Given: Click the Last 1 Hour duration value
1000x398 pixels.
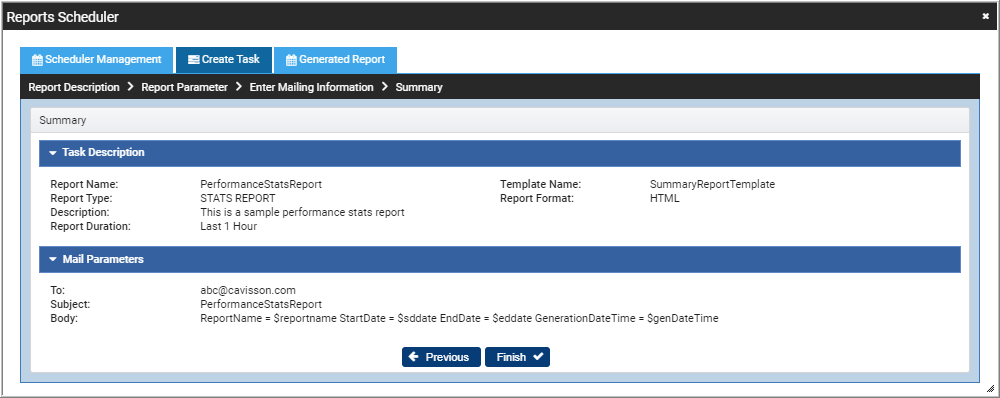Looking at the screenshot, I should click(x=228, y=226).
